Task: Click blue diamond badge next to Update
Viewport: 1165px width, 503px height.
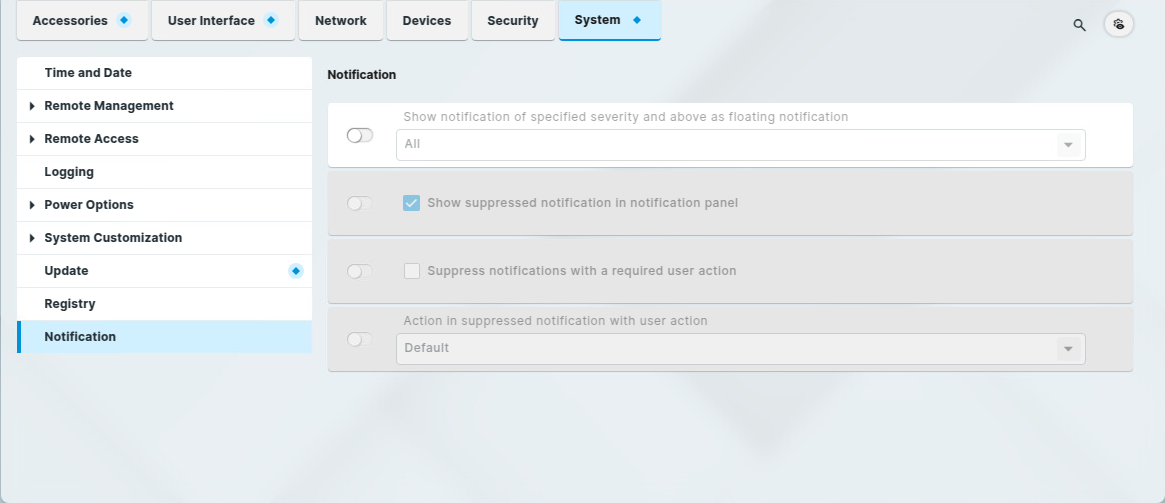Action: [296, 271]
